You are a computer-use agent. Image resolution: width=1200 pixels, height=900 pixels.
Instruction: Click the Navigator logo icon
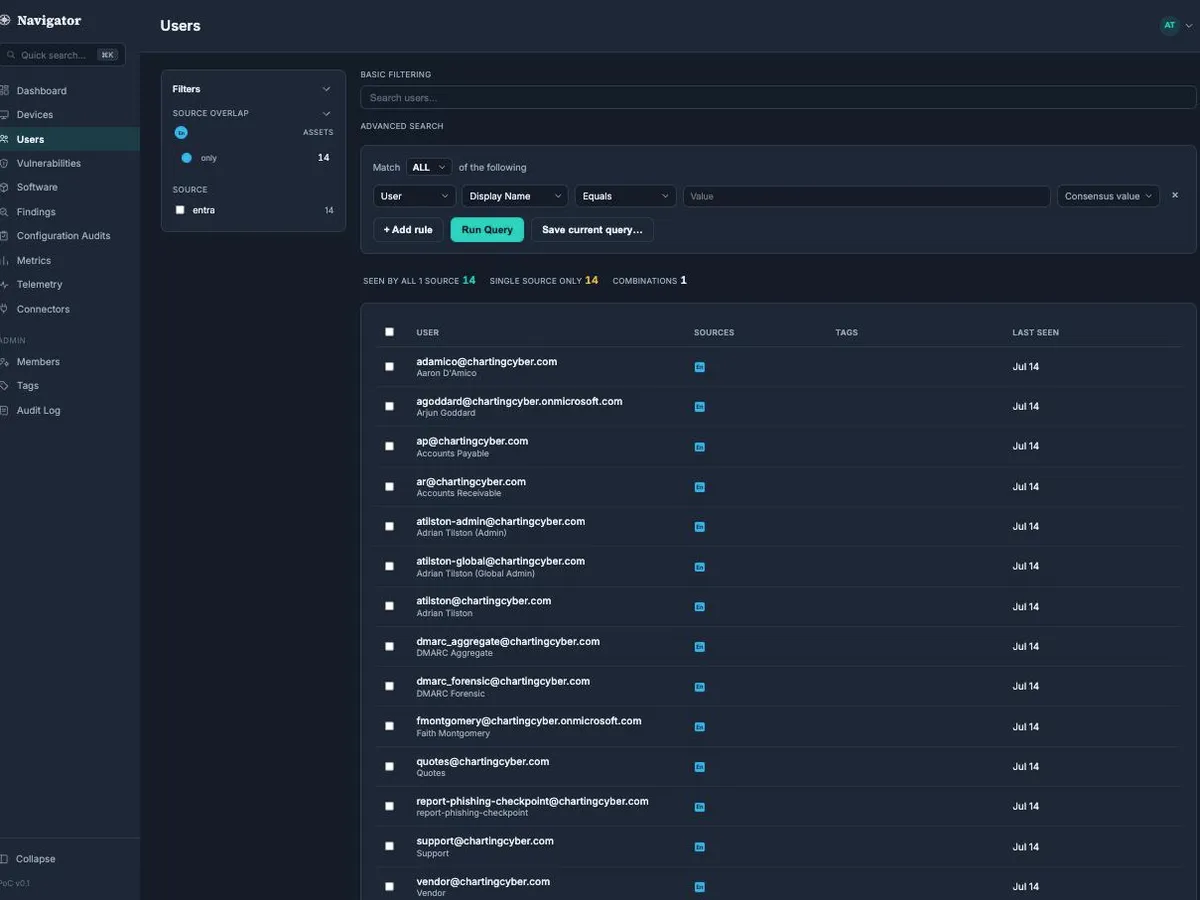tap(4, 21)
